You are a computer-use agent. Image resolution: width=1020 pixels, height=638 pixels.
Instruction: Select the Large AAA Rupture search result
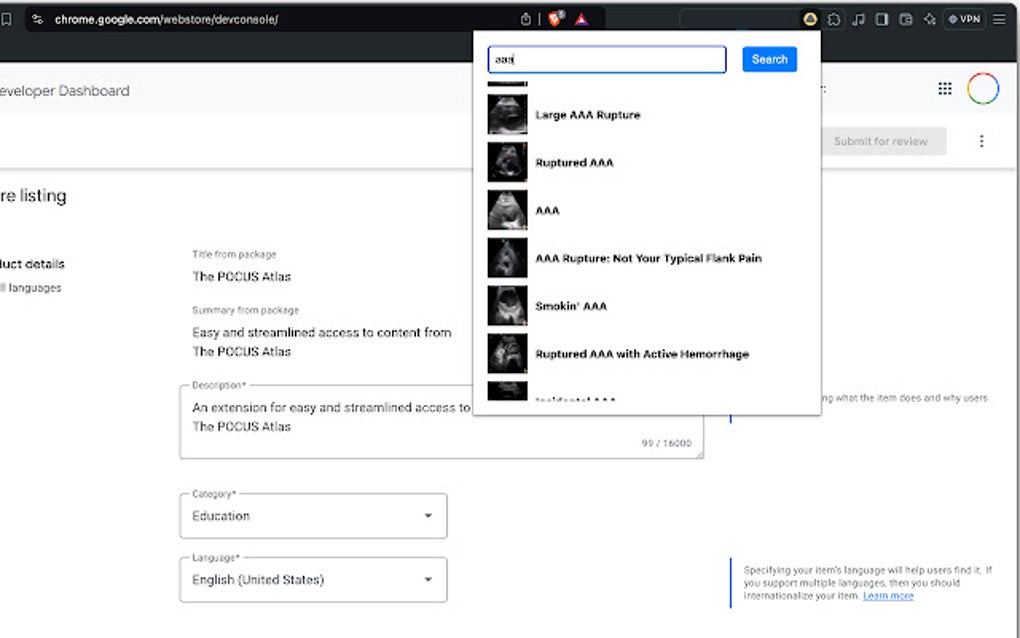(588, 114)
